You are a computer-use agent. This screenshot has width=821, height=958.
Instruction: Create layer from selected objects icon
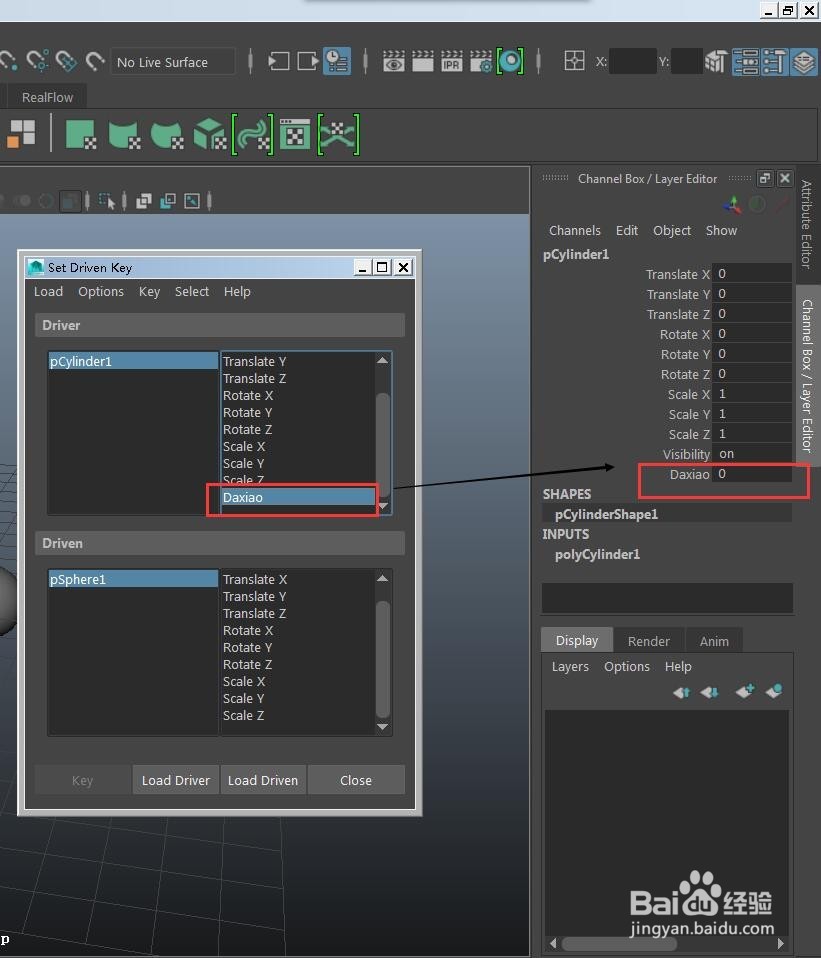(773, 691)
